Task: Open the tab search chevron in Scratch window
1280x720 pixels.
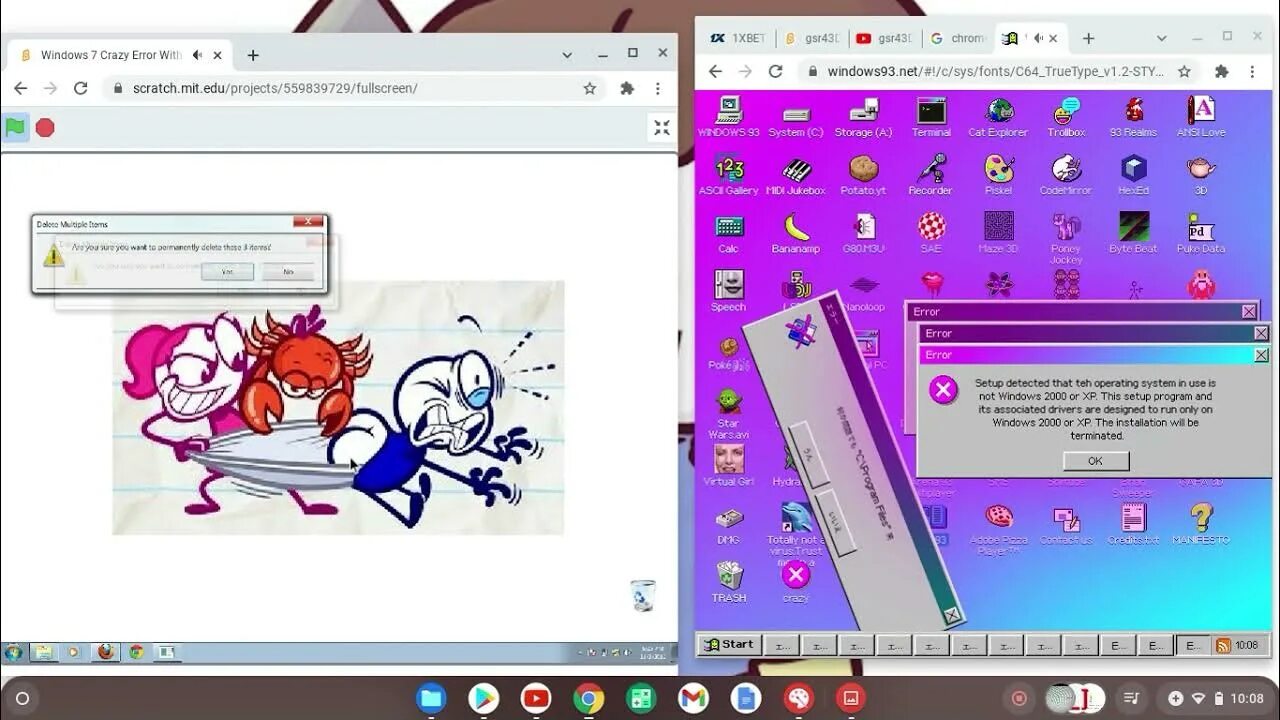Action: (567, 55)
